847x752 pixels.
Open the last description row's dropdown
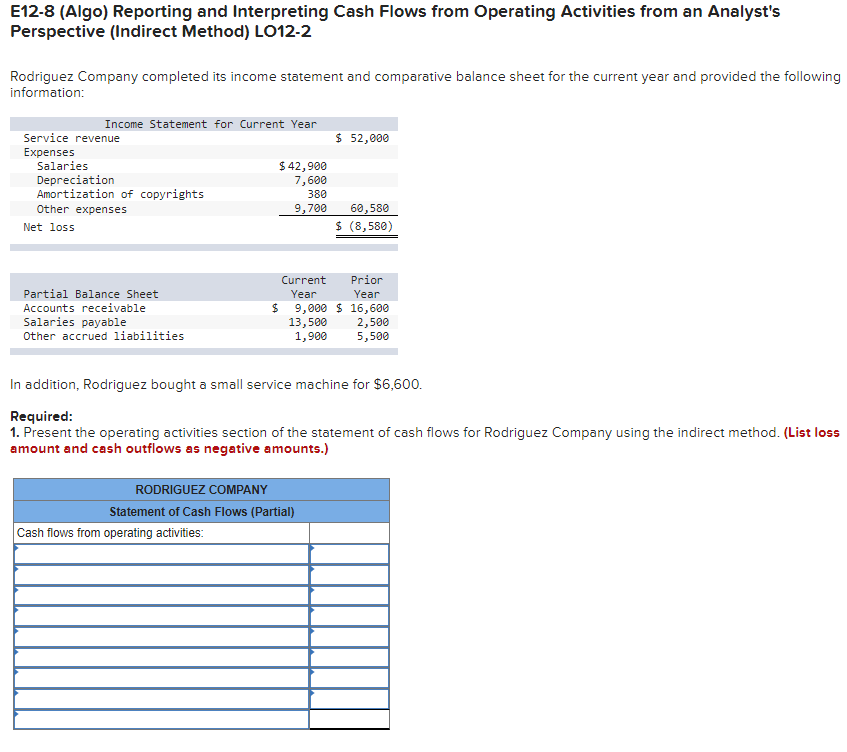click(160, 718)
